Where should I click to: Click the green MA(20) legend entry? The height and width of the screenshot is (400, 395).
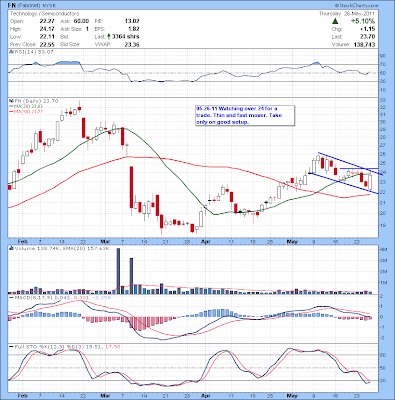pyautogui.click(x=25, y=106)
